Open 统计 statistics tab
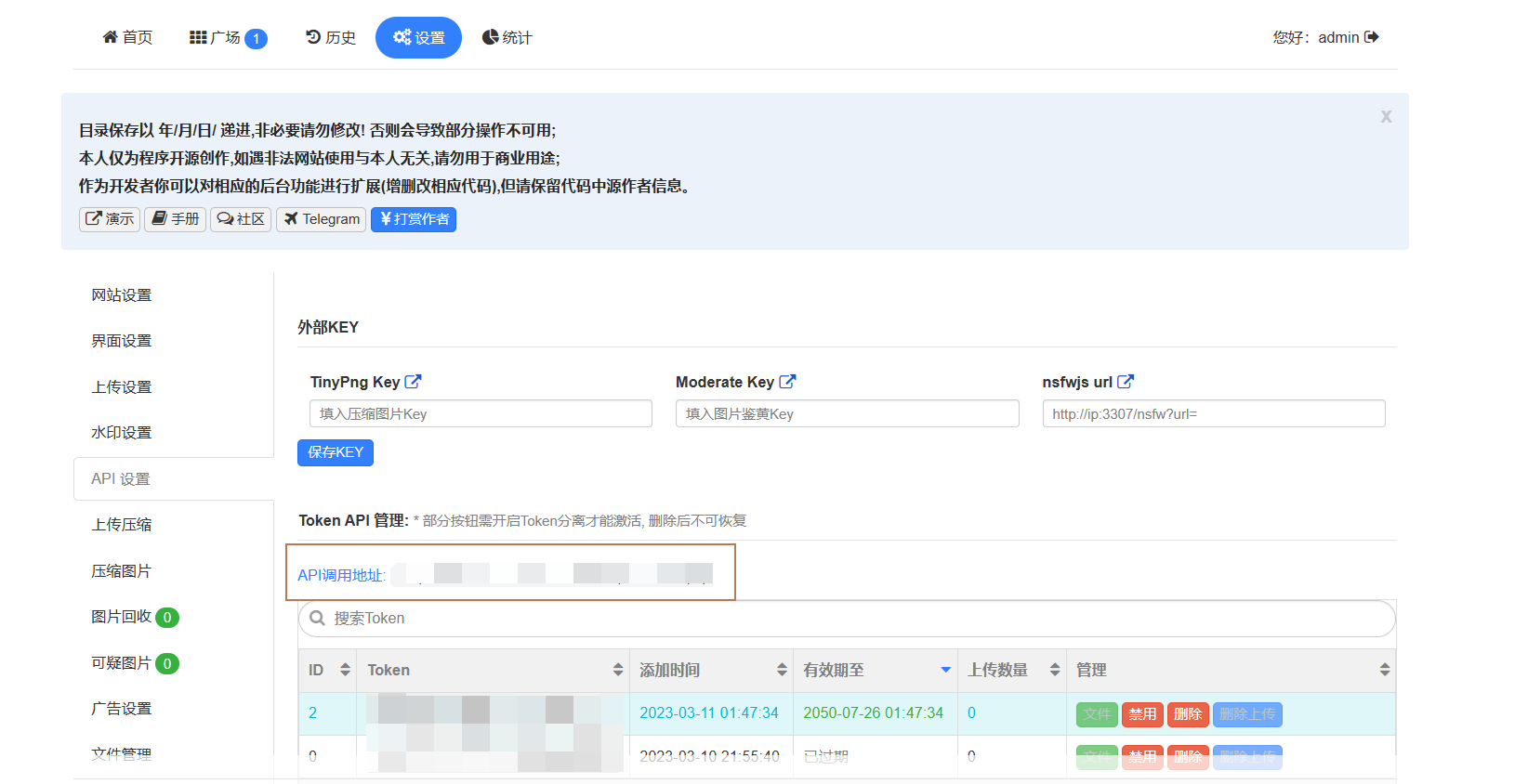The width and height of the screenshot is (1528, 784). pyautogui.click(x=507, y=38)
